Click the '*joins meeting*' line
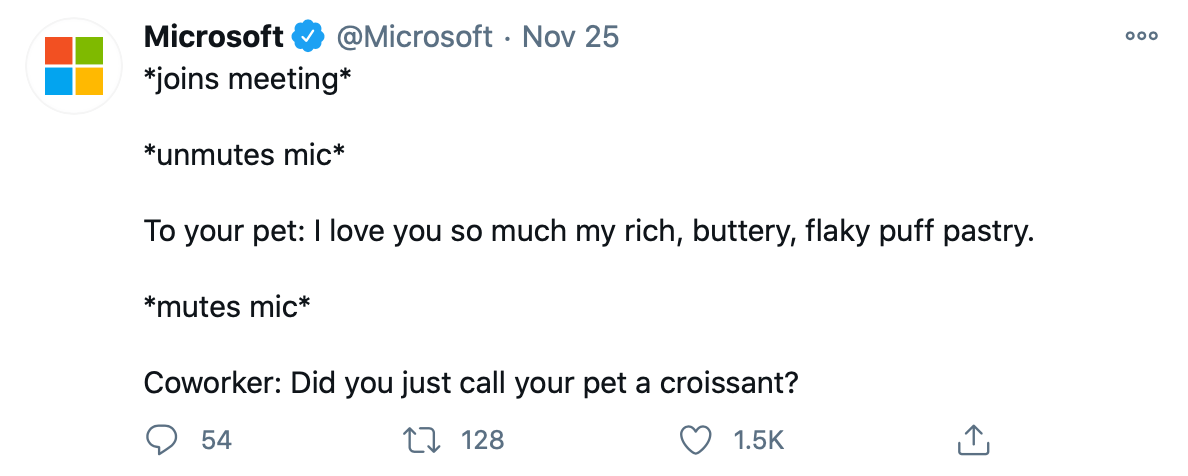Viewport: 1188px width, 476px height. tap(248, 79)
